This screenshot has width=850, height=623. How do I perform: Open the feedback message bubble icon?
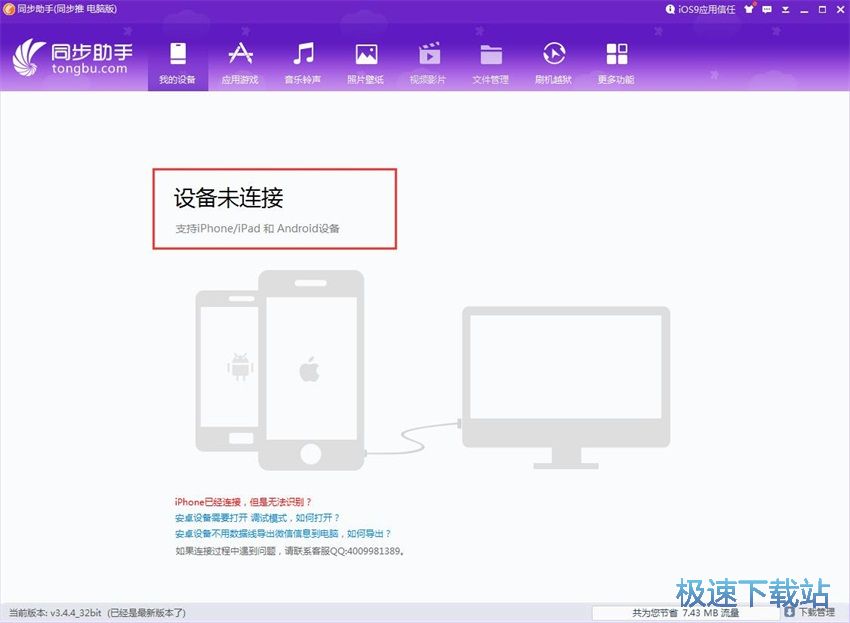pyautogui.click(x=767, y=9)
